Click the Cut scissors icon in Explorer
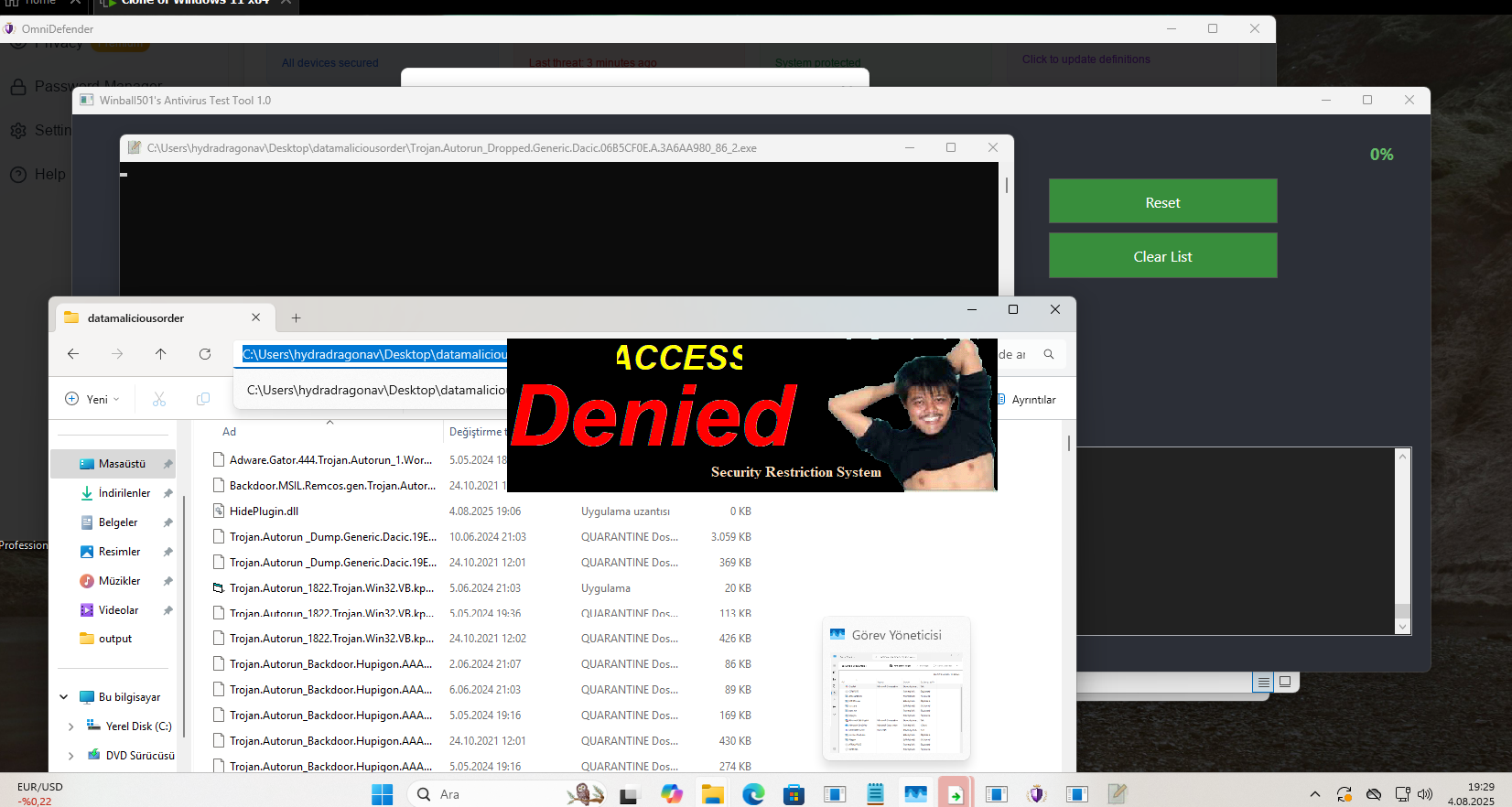1512x807 pixels. 159,399
